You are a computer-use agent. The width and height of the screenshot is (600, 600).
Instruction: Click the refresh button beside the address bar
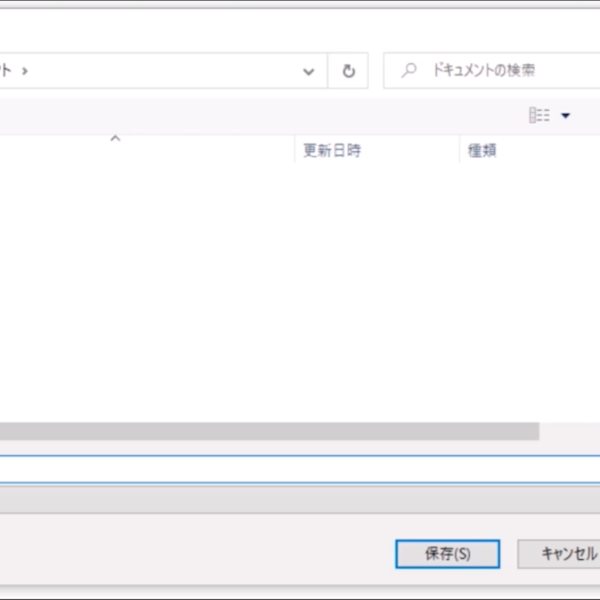[348, 71]
